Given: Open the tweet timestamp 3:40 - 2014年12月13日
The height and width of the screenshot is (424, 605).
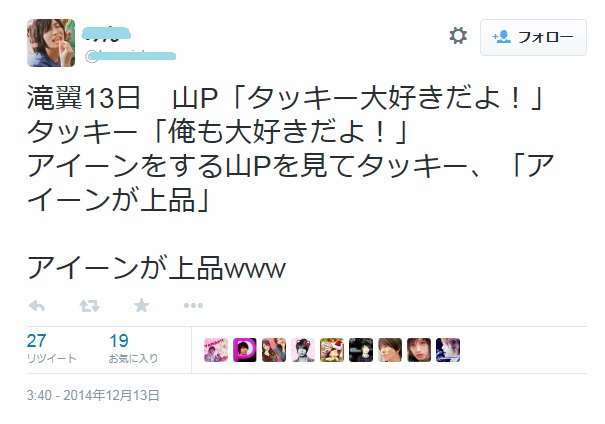Looking at the screenshot, I should 93,395.
